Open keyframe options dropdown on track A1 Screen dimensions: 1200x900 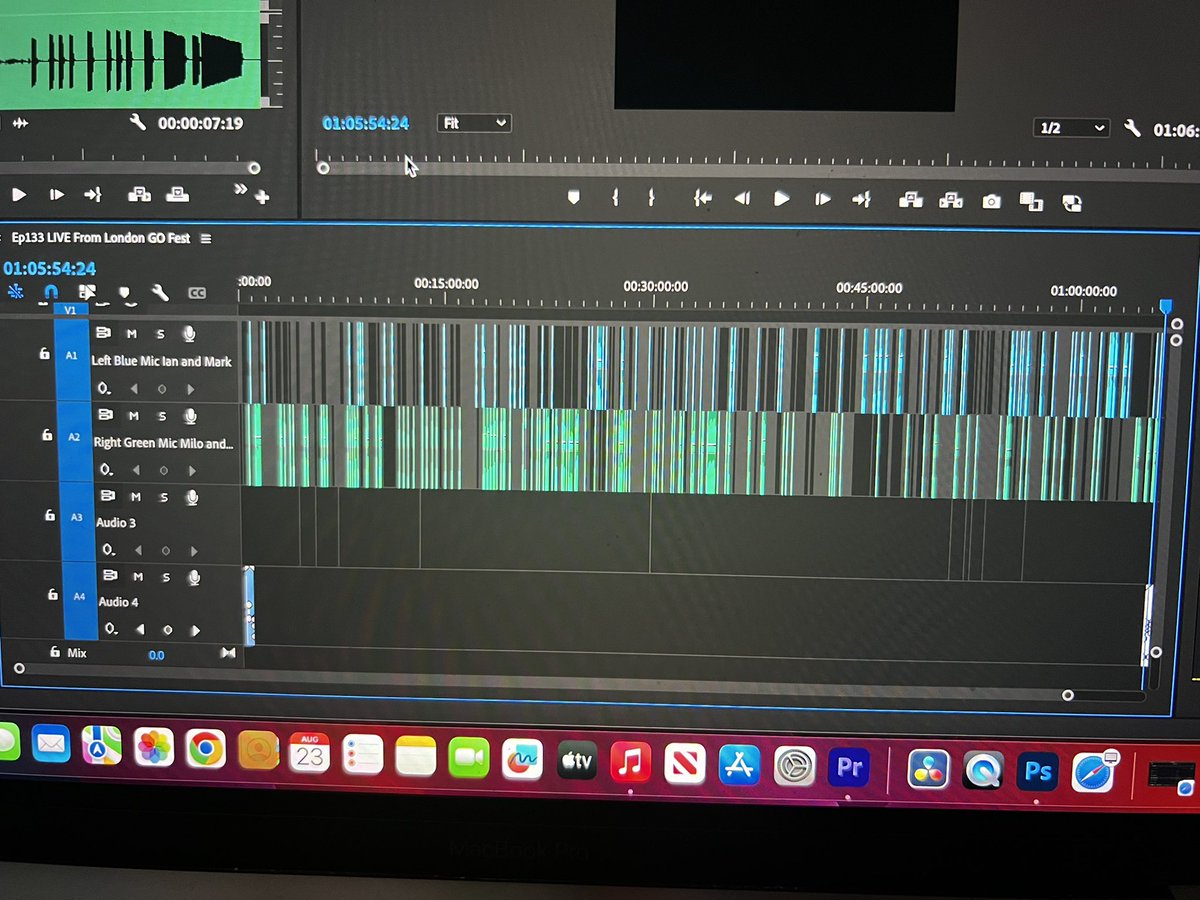click(102, 388)
